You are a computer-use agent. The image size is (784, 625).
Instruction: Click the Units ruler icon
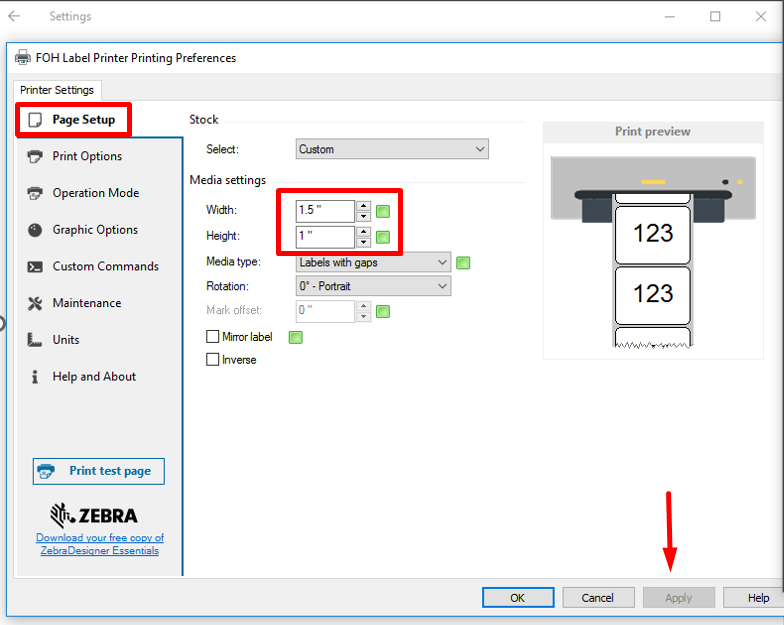tap(34, 340)
